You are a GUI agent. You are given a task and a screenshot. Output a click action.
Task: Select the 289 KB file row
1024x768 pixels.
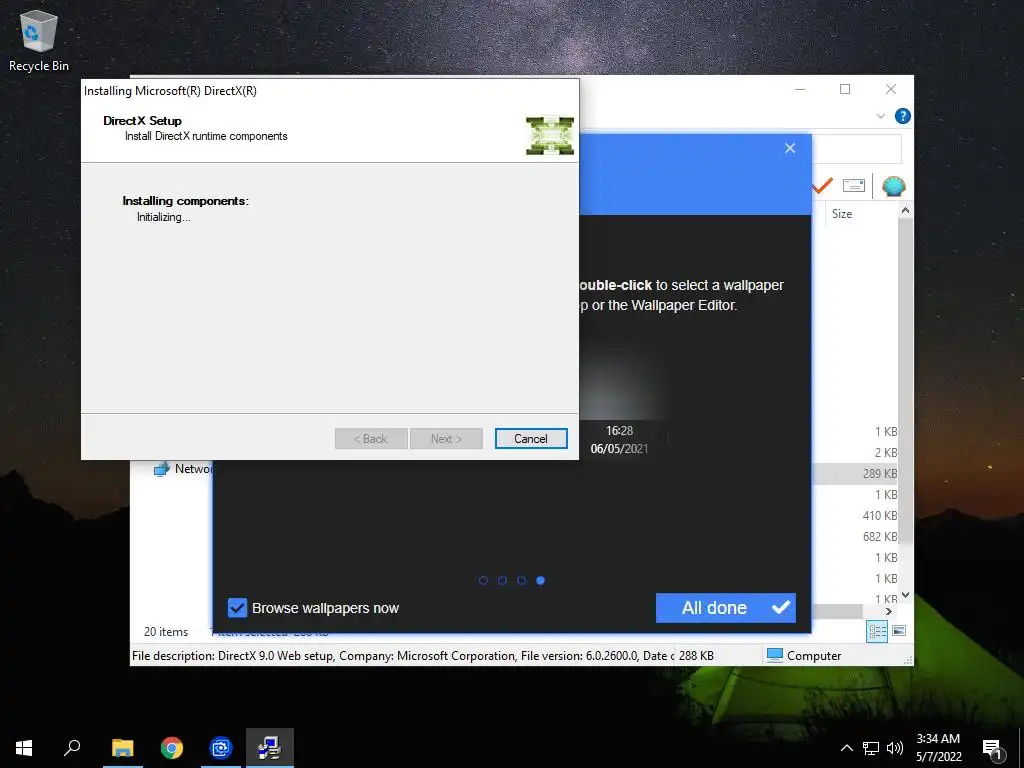tap(856, 473)
